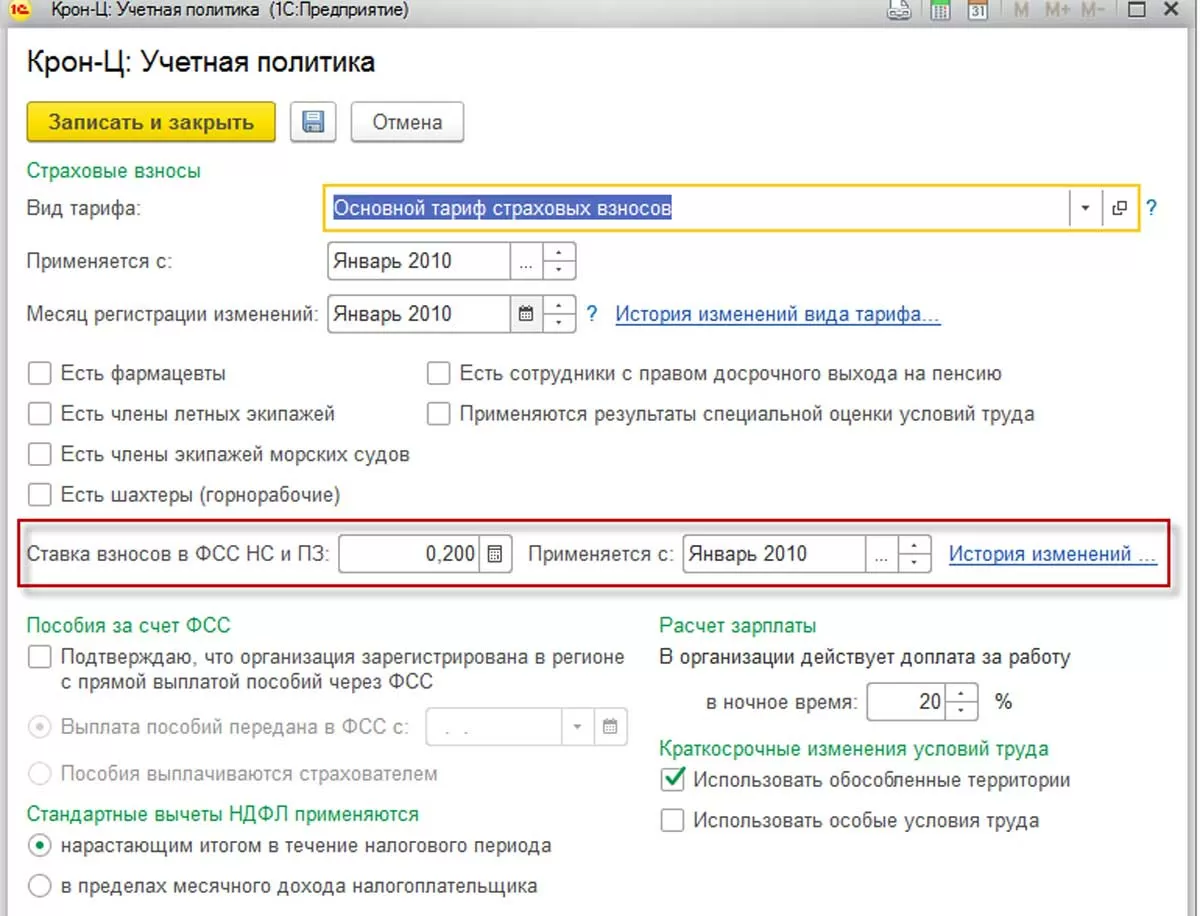Open the calendar 31 icon in title bar
1200x916 pixels.
[978, 11]
